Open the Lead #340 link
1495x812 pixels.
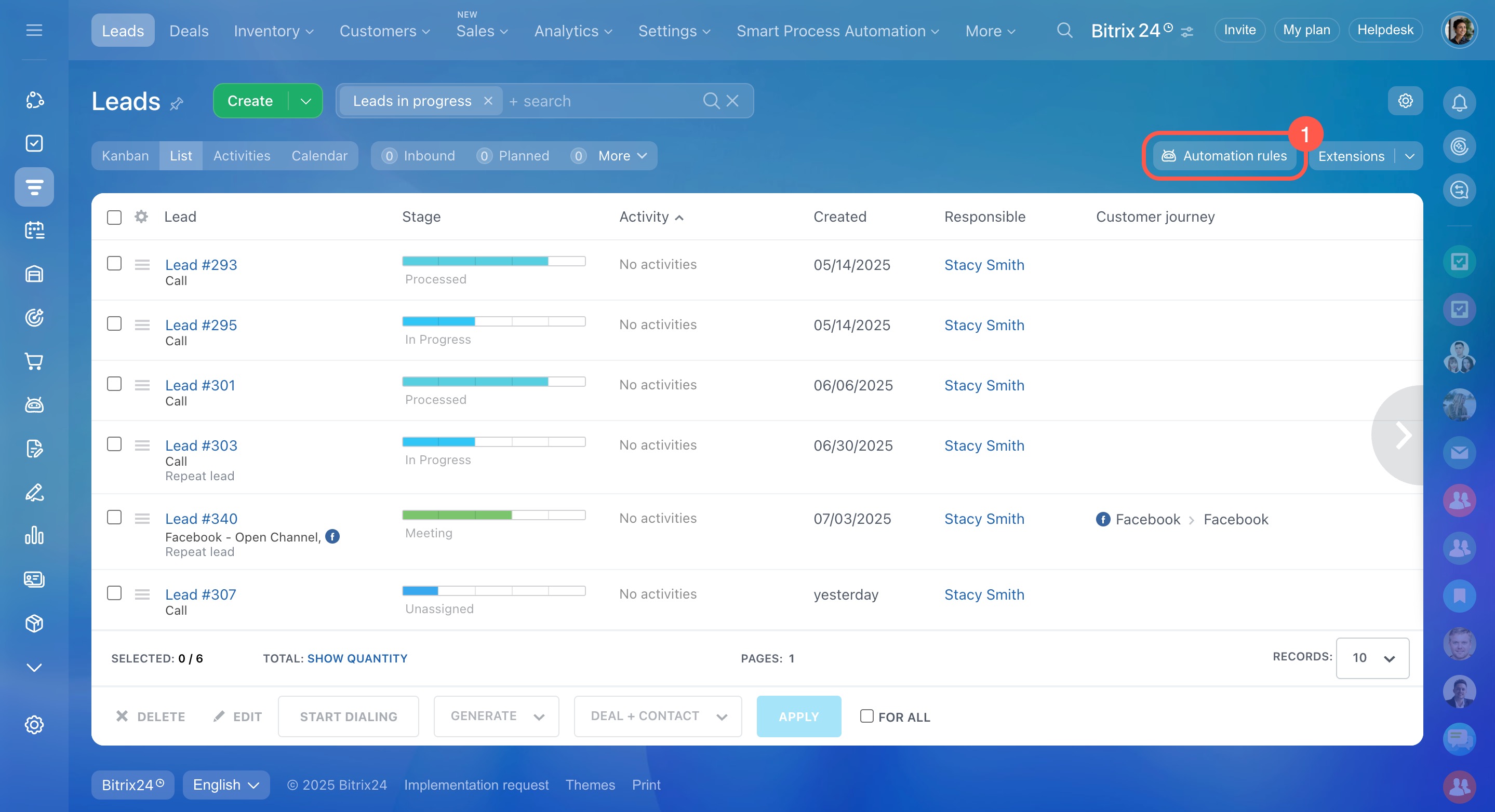tap(201, 519)
